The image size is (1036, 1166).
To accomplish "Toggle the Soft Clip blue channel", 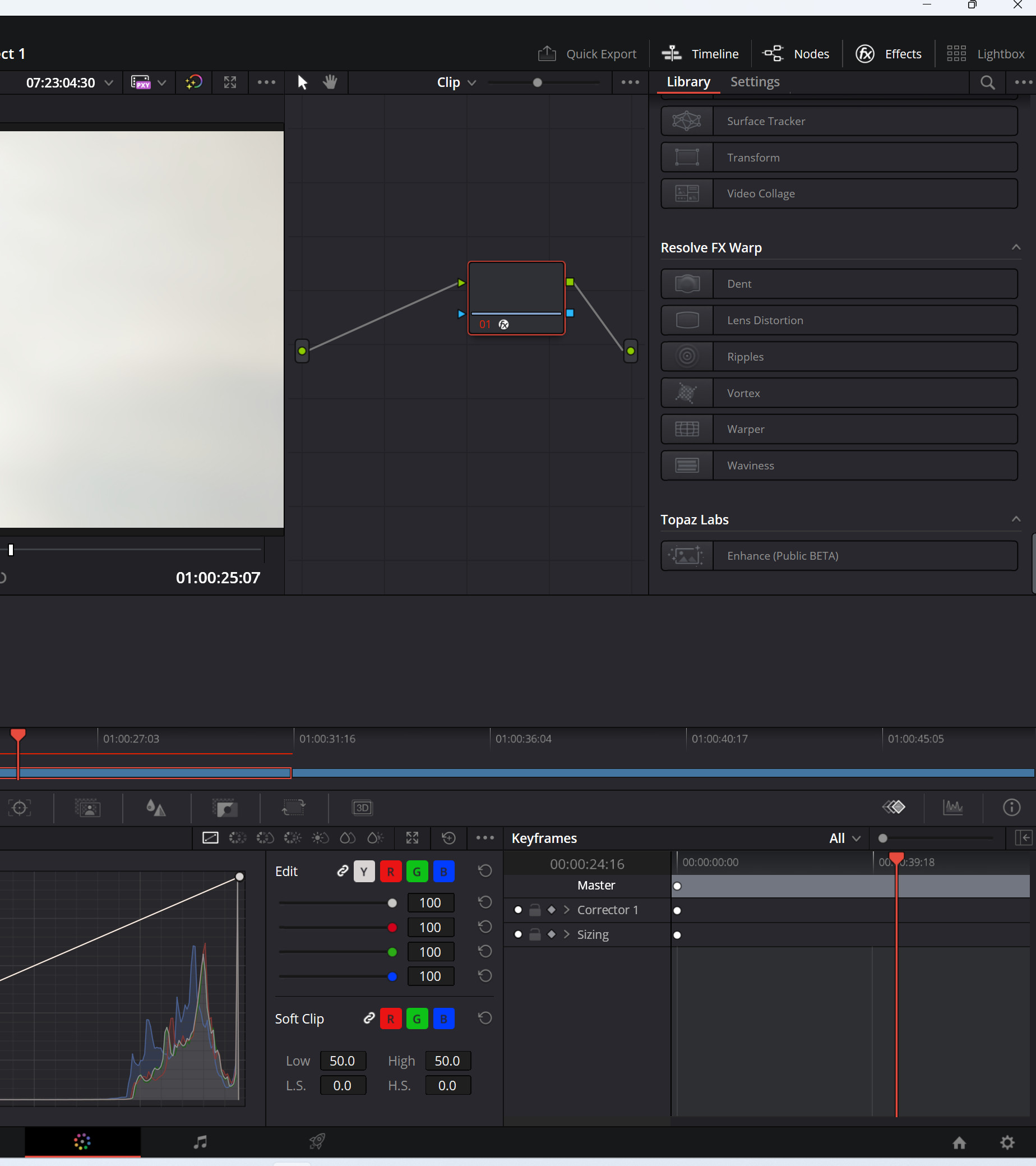I will (x=443, y=1019).
